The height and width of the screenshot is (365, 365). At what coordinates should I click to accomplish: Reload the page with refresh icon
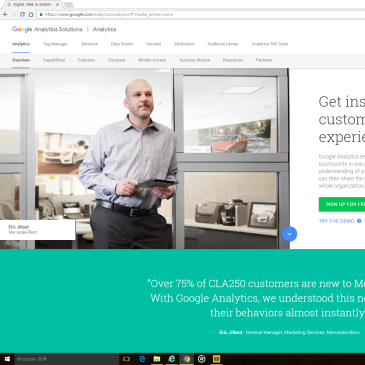click(x=22, y=14)
